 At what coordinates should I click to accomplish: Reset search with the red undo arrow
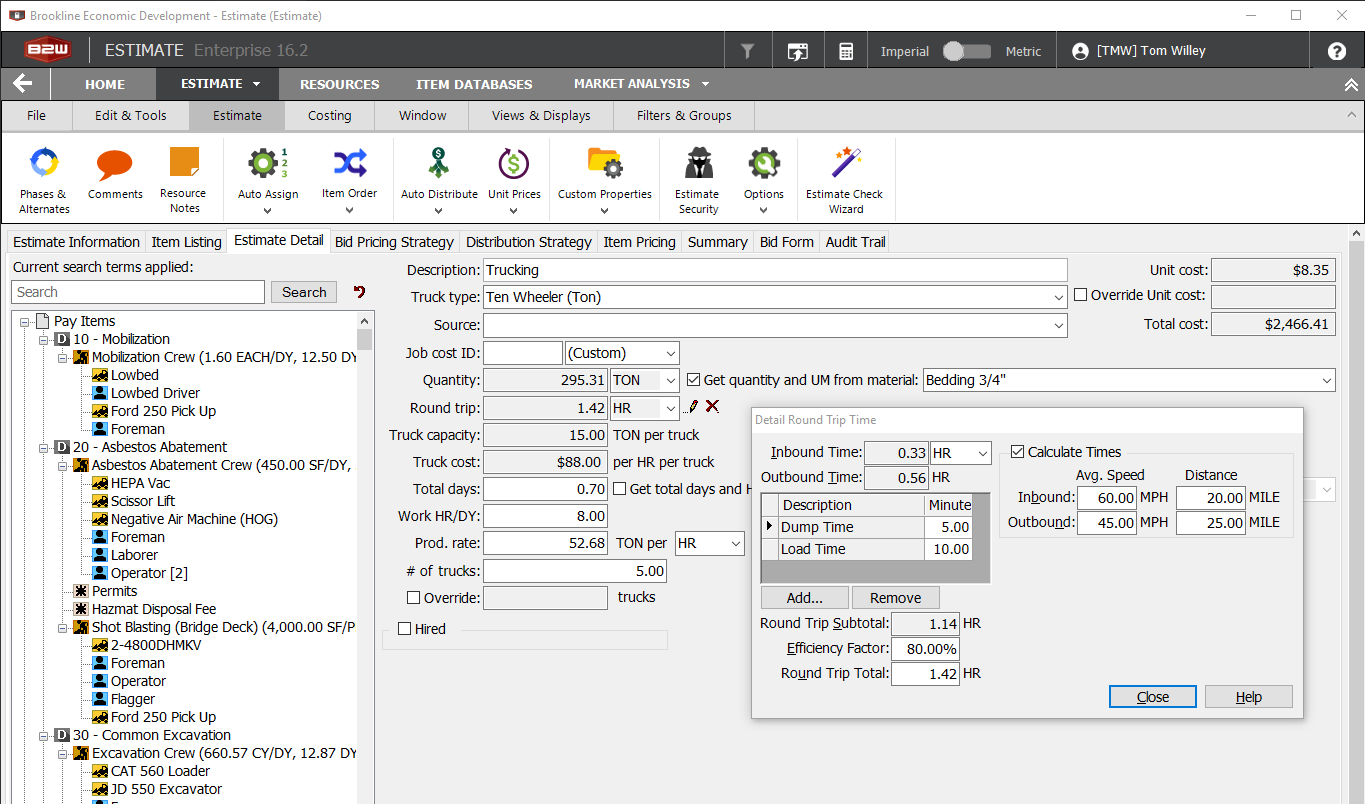359,292
